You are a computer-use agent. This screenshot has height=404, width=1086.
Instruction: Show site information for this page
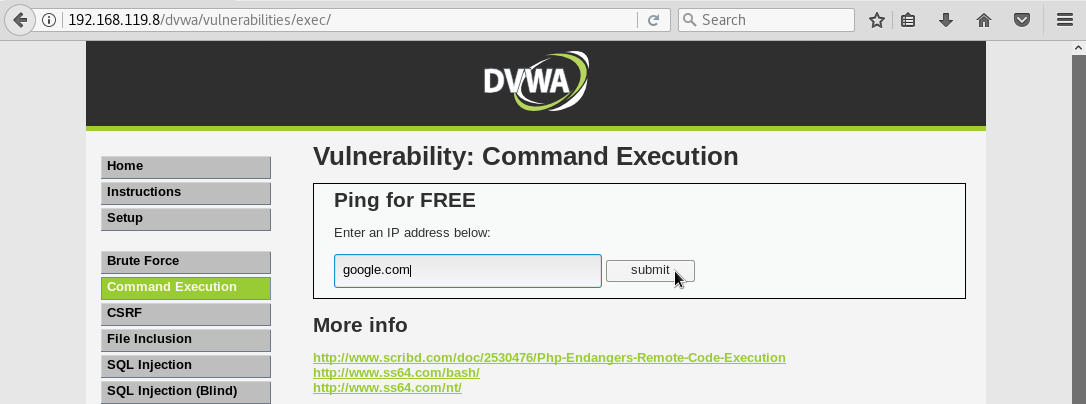(49, 20)
